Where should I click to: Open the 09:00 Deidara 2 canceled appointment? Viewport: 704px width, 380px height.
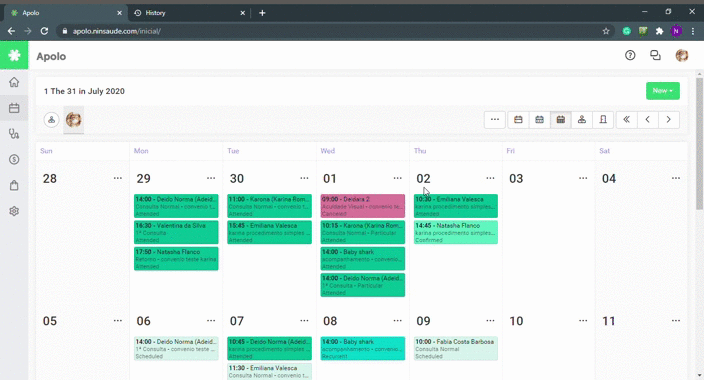click(x=363, y=206)
